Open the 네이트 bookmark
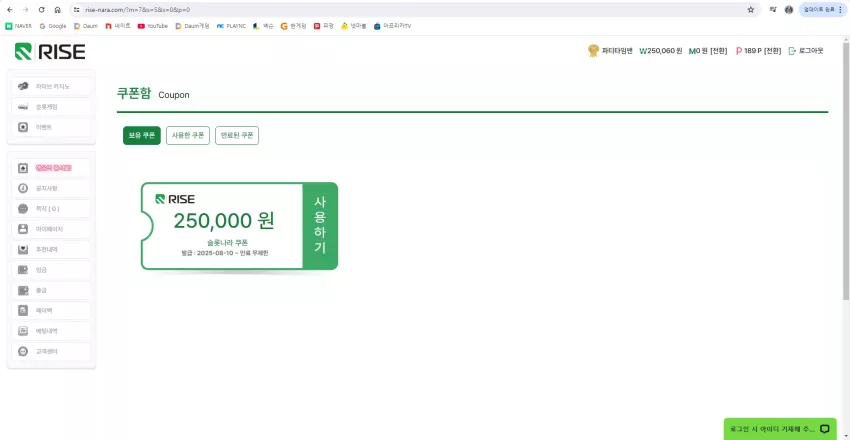850x440 pixels. pyautogui.click(x=118, y=25)
